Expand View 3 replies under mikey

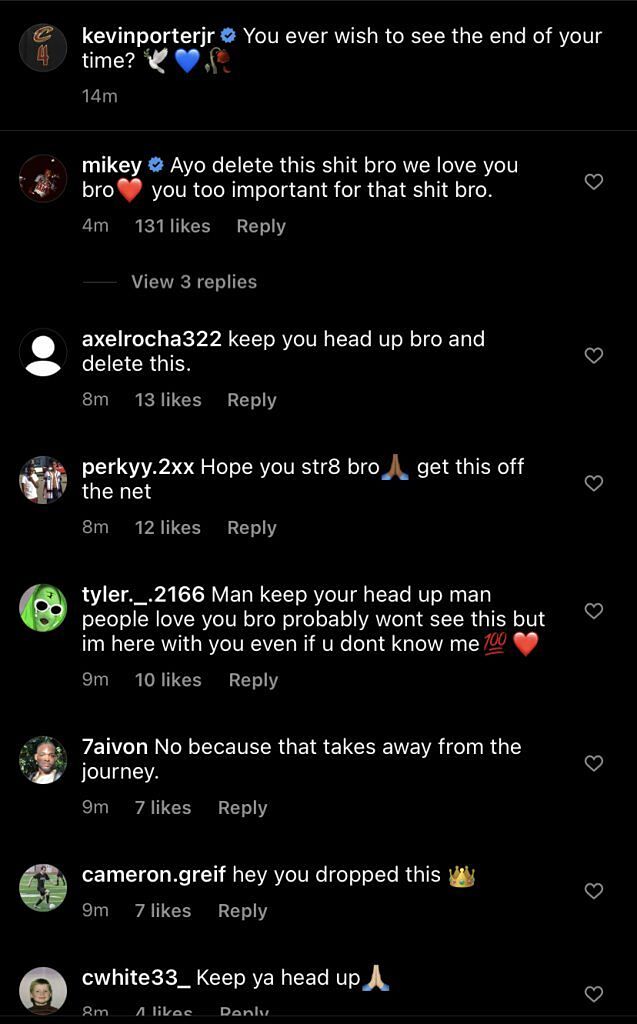coord(194,282)
